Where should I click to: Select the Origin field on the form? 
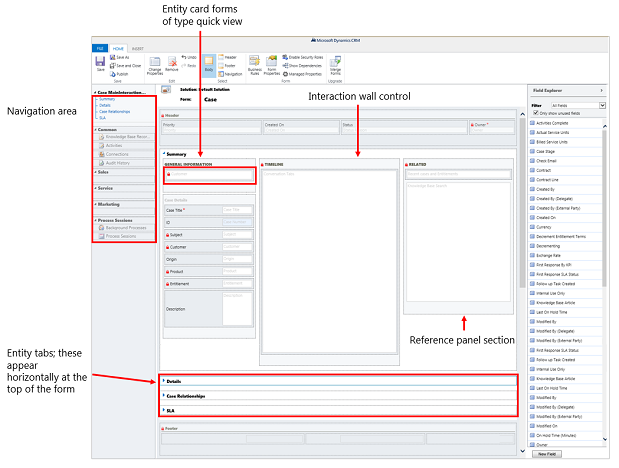(x=209, y=259)
